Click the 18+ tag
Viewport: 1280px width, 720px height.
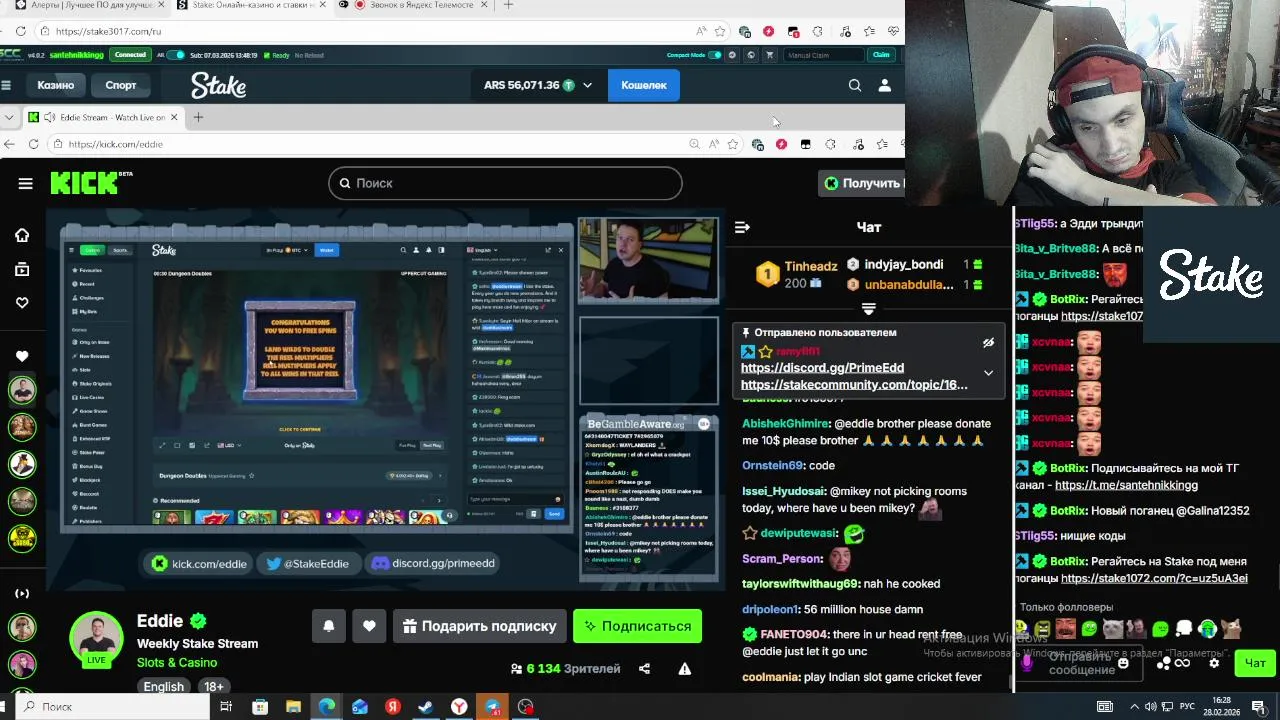(x=214, y=686)
